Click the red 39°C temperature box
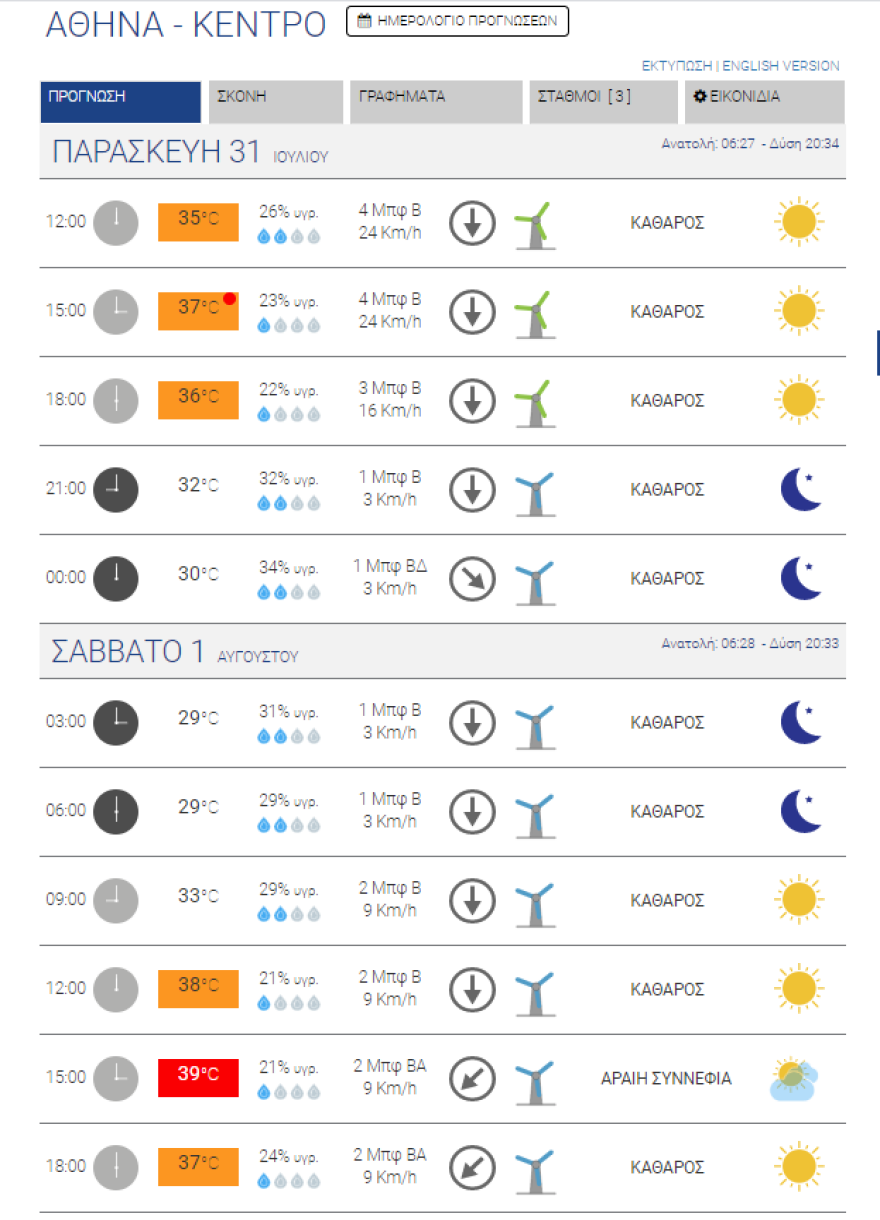Image resolution: width=880 pixels, height=1220 pixels. click(198, 1077)
